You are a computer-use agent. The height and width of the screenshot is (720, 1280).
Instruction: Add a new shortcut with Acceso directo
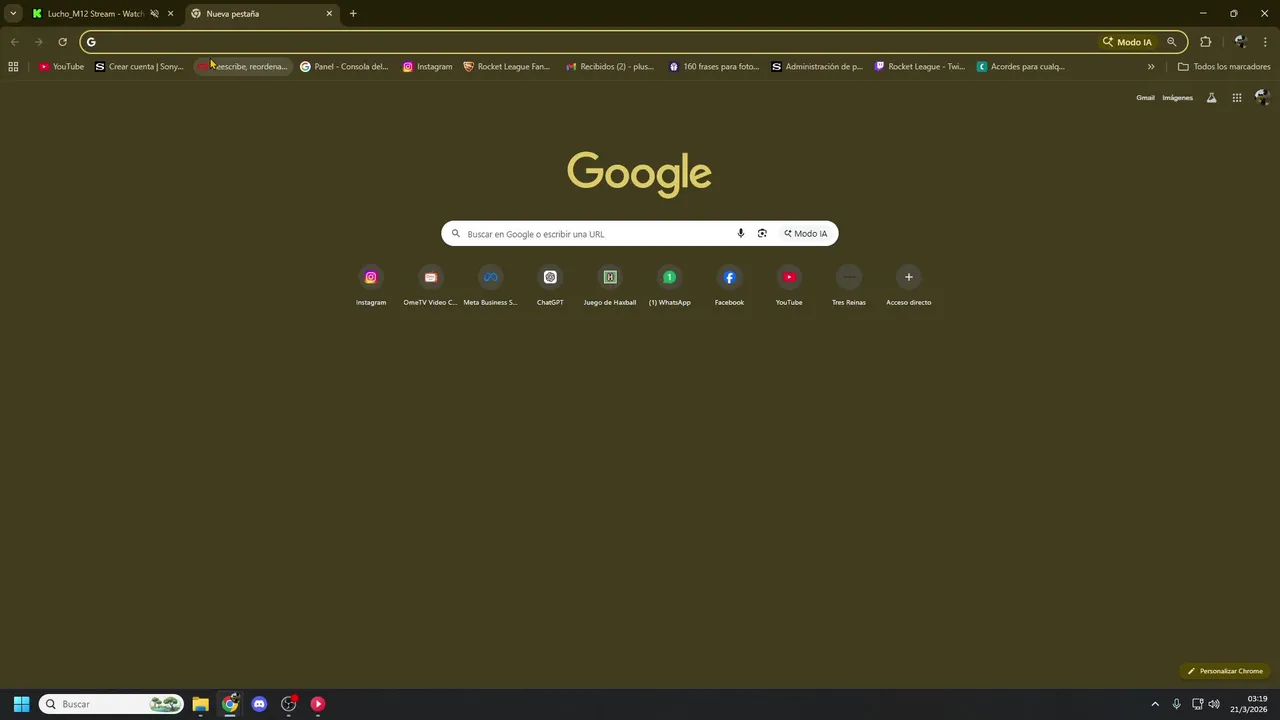point(908,285)
